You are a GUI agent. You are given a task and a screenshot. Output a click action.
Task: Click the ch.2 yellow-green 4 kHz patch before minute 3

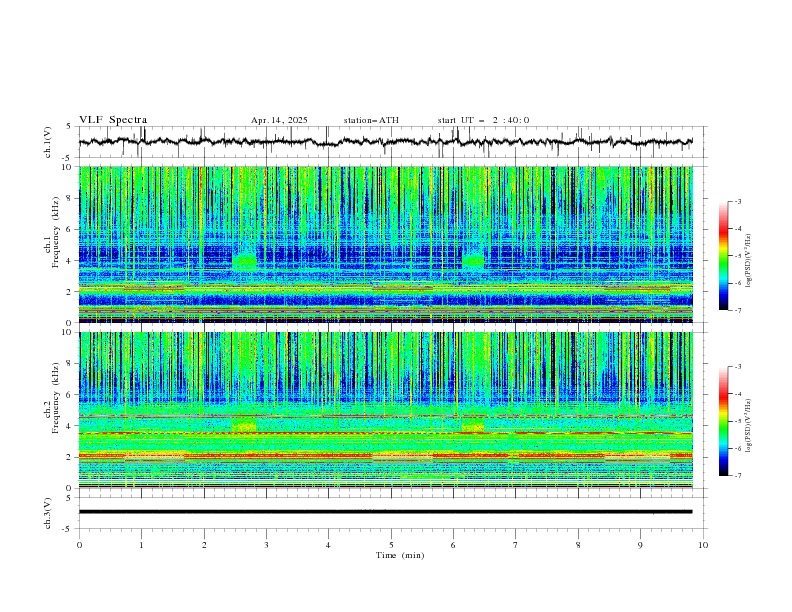[x=244, y=425]
